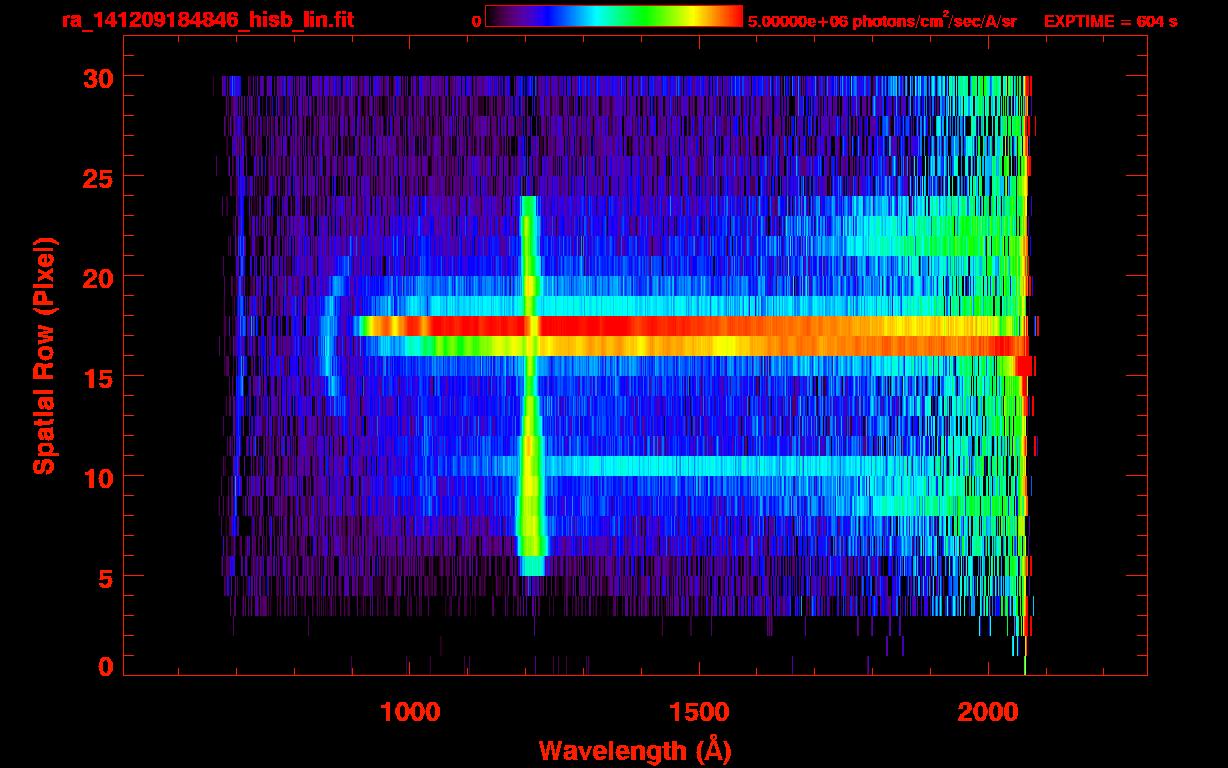Screen dimensions: 1228x768
Task: Click the Wavelength (Å) axis title
Action: tap(634, 750)
